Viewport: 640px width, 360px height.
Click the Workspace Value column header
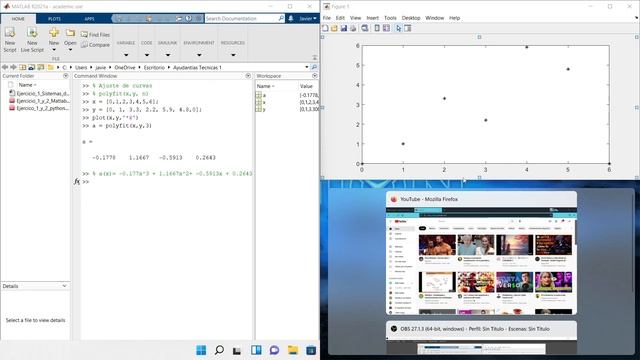(x=306, y=86)
